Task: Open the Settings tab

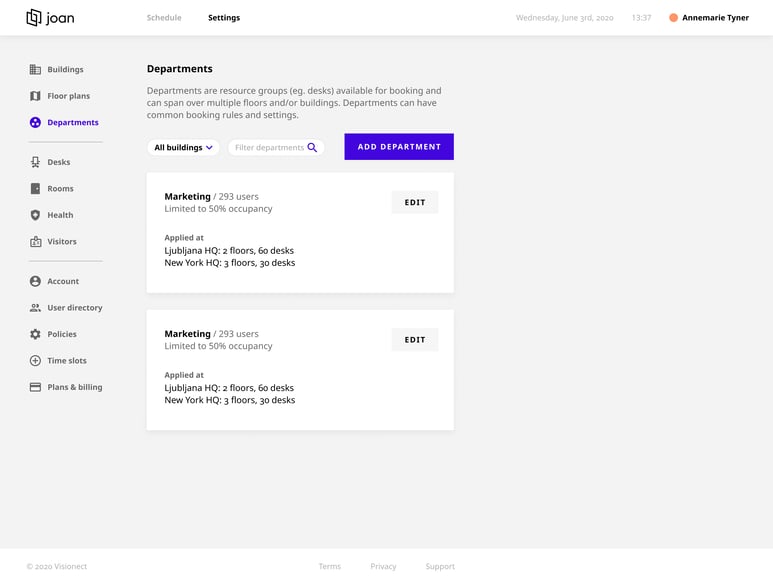Action: pyautogui.click(x=224, y=18)
